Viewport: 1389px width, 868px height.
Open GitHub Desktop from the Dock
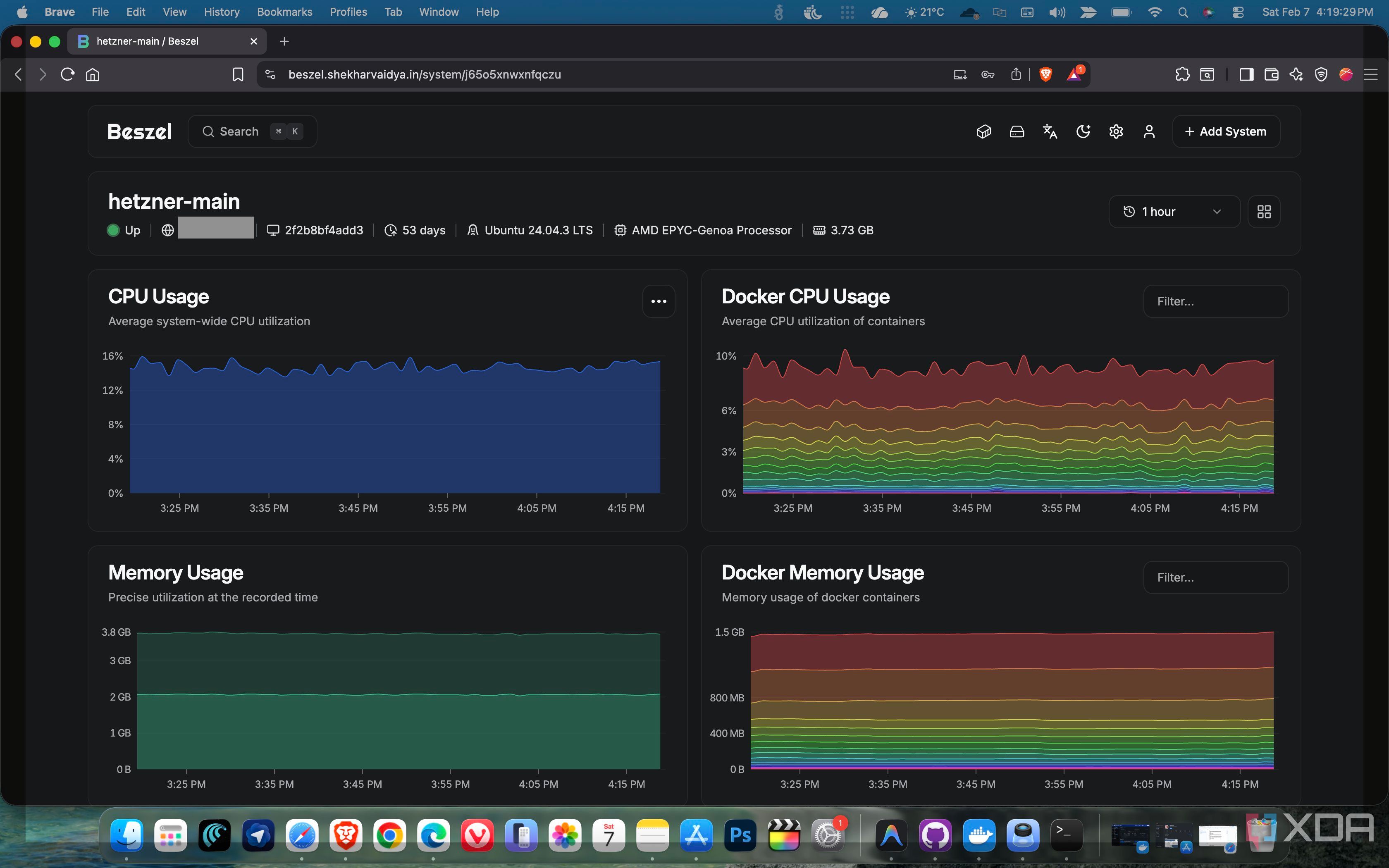[935, 835]
